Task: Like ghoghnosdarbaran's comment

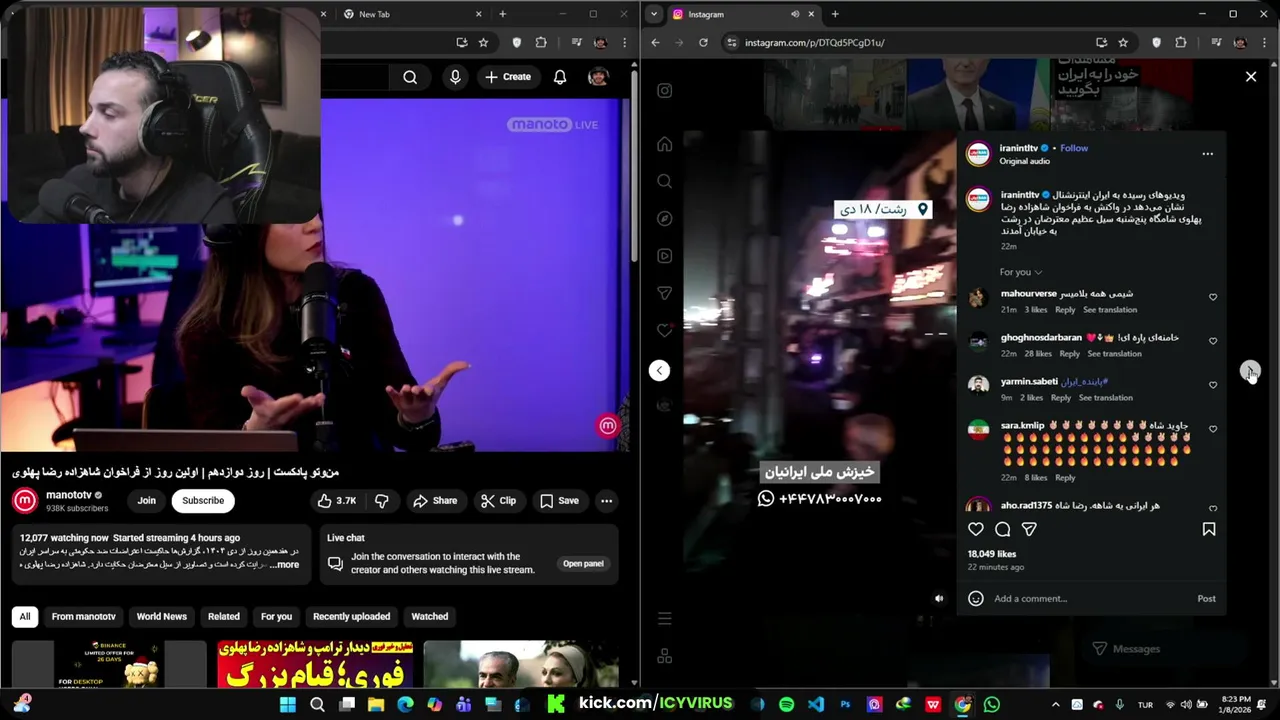Action: coord(1213,341)
